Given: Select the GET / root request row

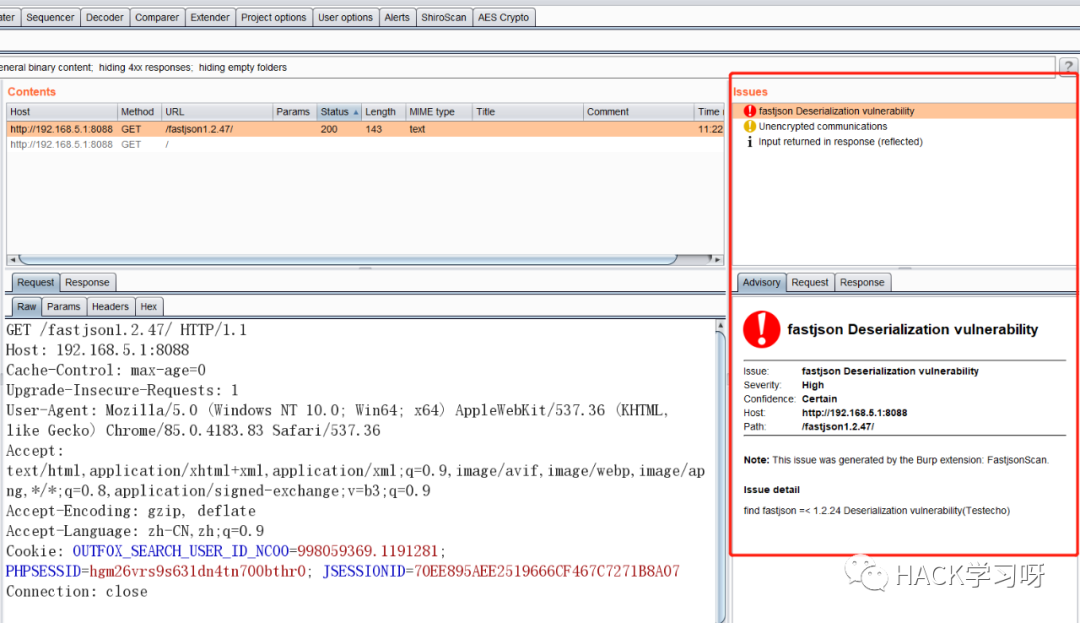Looking at the screenshot, I should click(365, 145).
